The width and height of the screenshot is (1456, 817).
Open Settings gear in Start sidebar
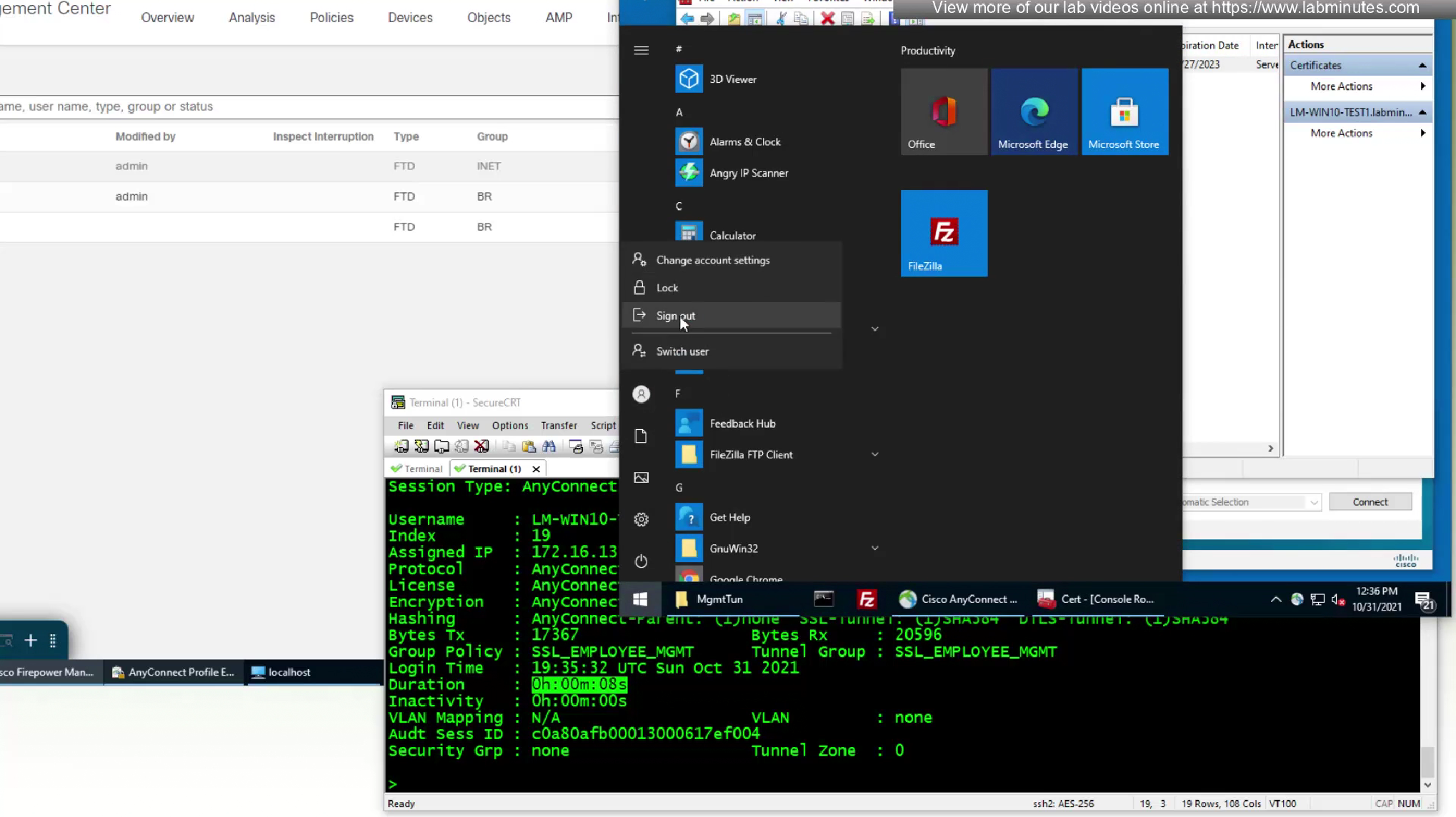641,519
